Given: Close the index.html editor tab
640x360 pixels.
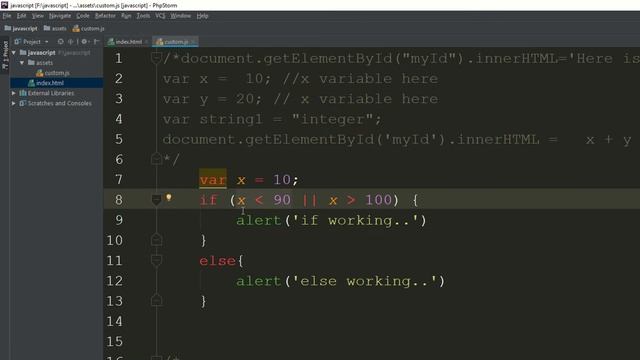Looking at the screenshot, I should tap(147, 42).
